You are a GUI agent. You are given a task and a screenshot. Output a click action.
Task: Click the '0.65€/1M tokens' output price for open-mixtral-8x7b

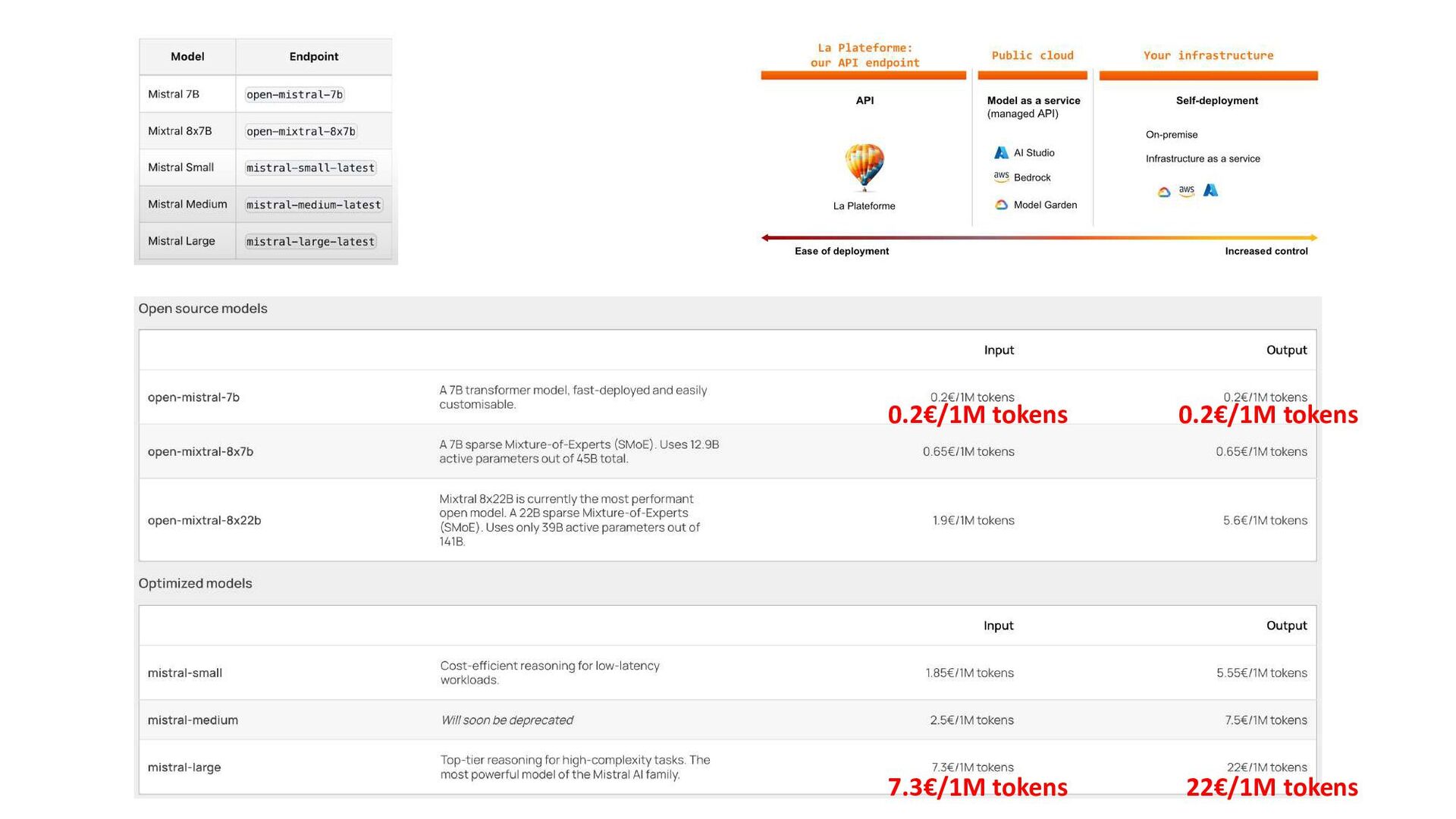click(1261, 452)
